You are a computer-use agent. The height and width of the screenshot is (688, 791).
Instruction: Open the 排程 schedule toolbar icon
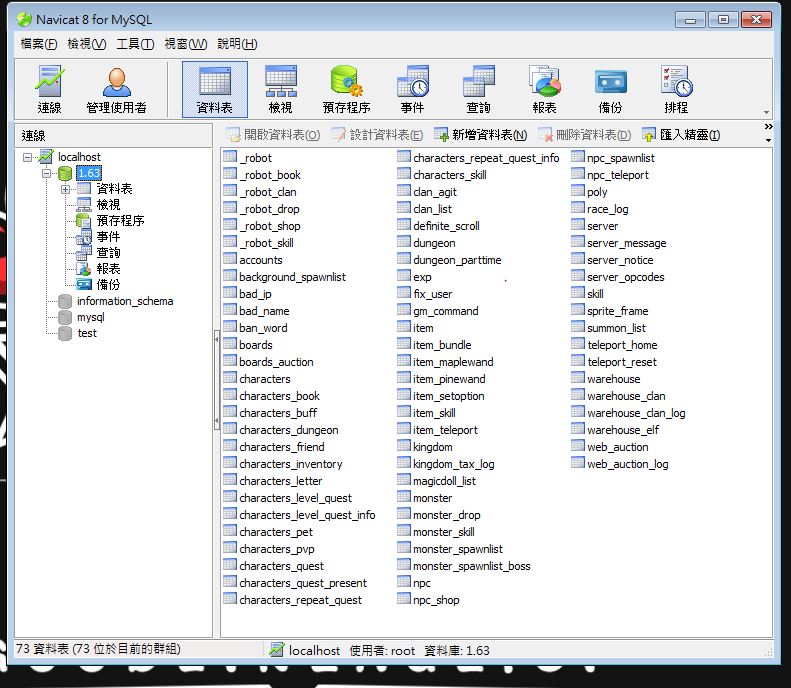[676, 89]
